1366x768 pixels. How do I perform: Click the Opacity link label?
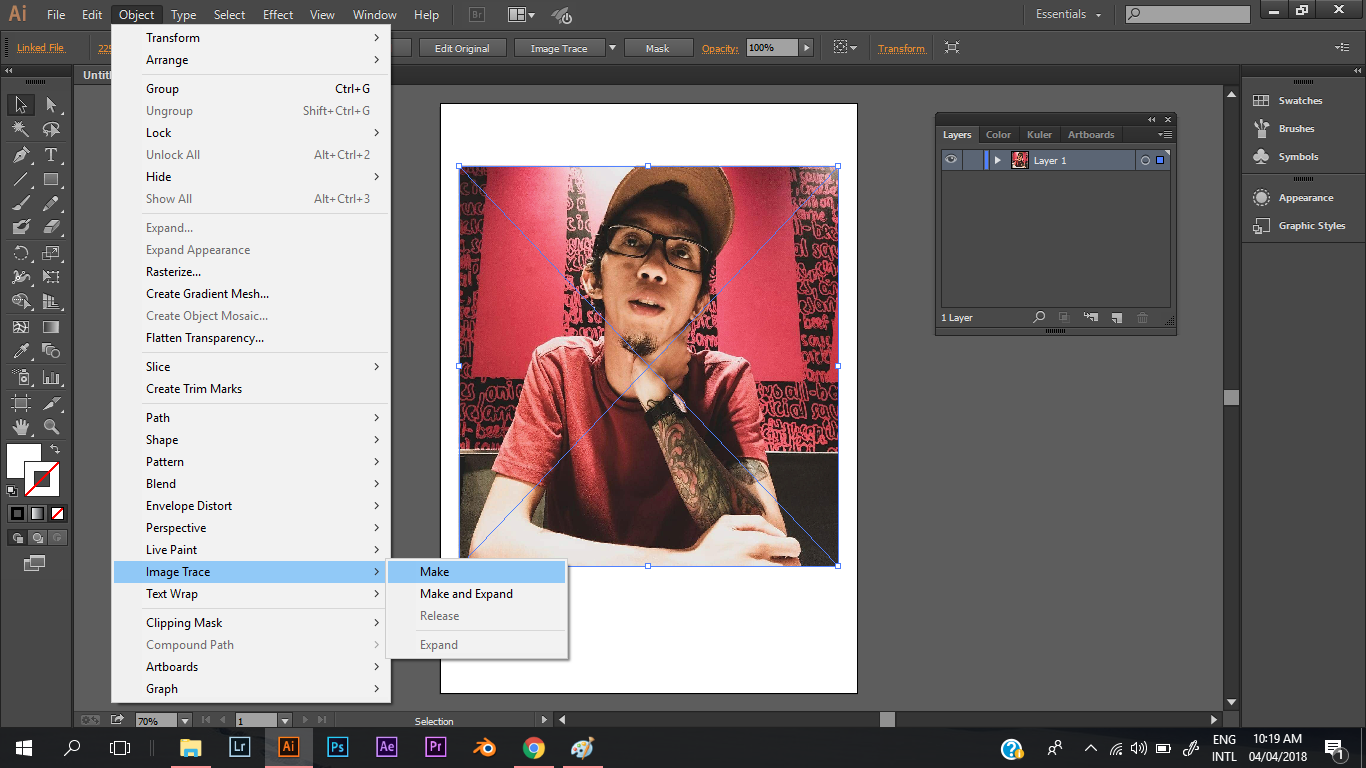click(720, 48)
